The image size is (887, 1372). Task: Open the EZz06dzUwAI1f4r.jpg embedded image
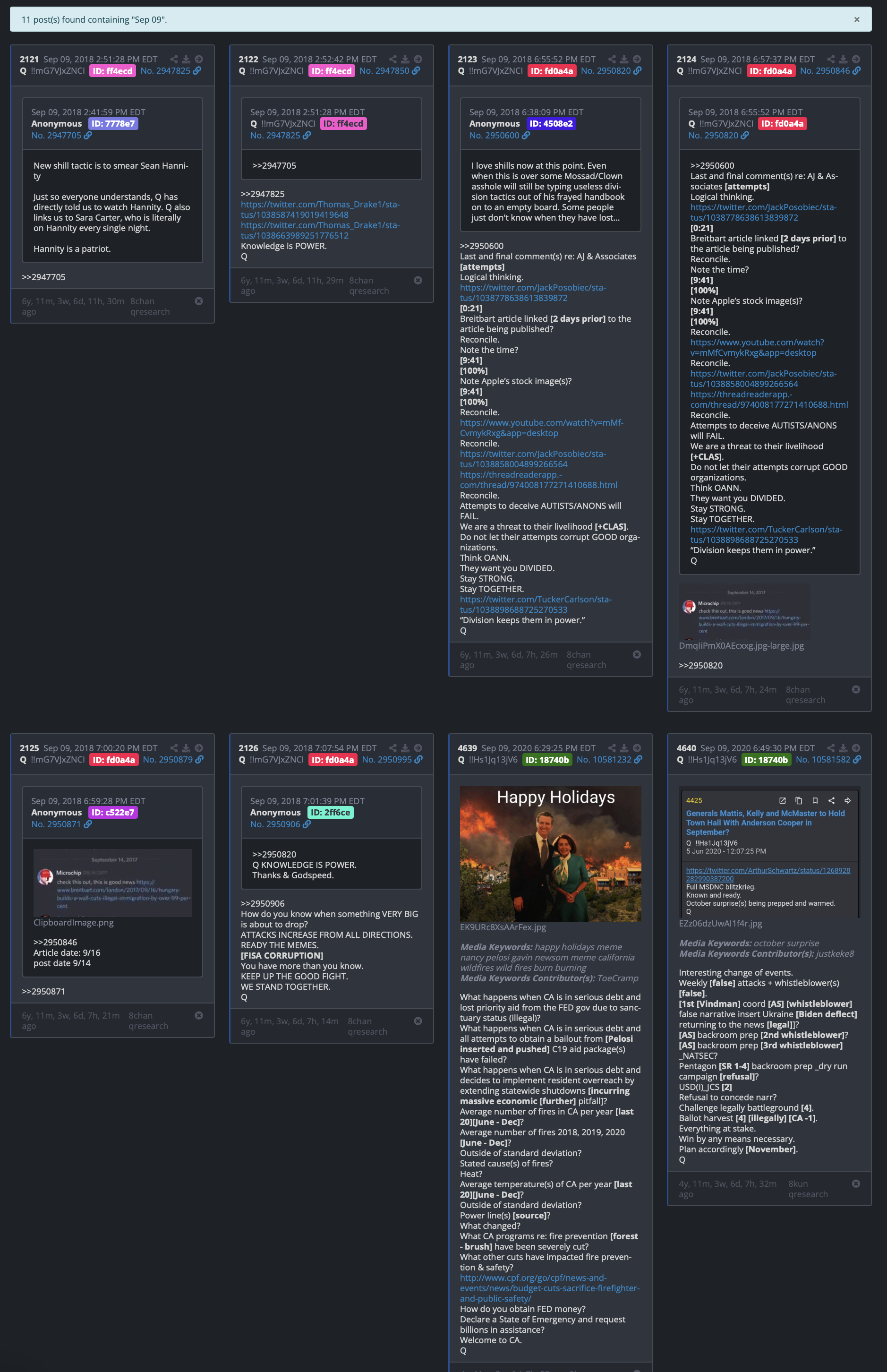(x=769, y=852)
